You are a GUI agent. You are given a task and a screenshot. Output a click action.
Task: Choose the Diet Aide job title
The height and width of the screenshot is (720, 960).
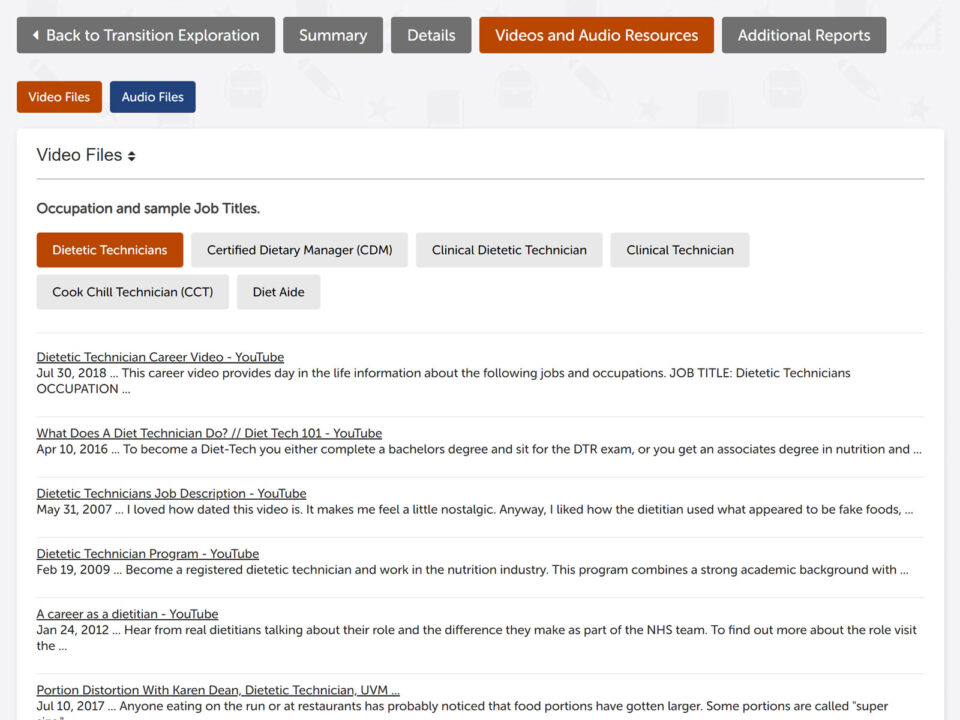[x=279, y=292]
